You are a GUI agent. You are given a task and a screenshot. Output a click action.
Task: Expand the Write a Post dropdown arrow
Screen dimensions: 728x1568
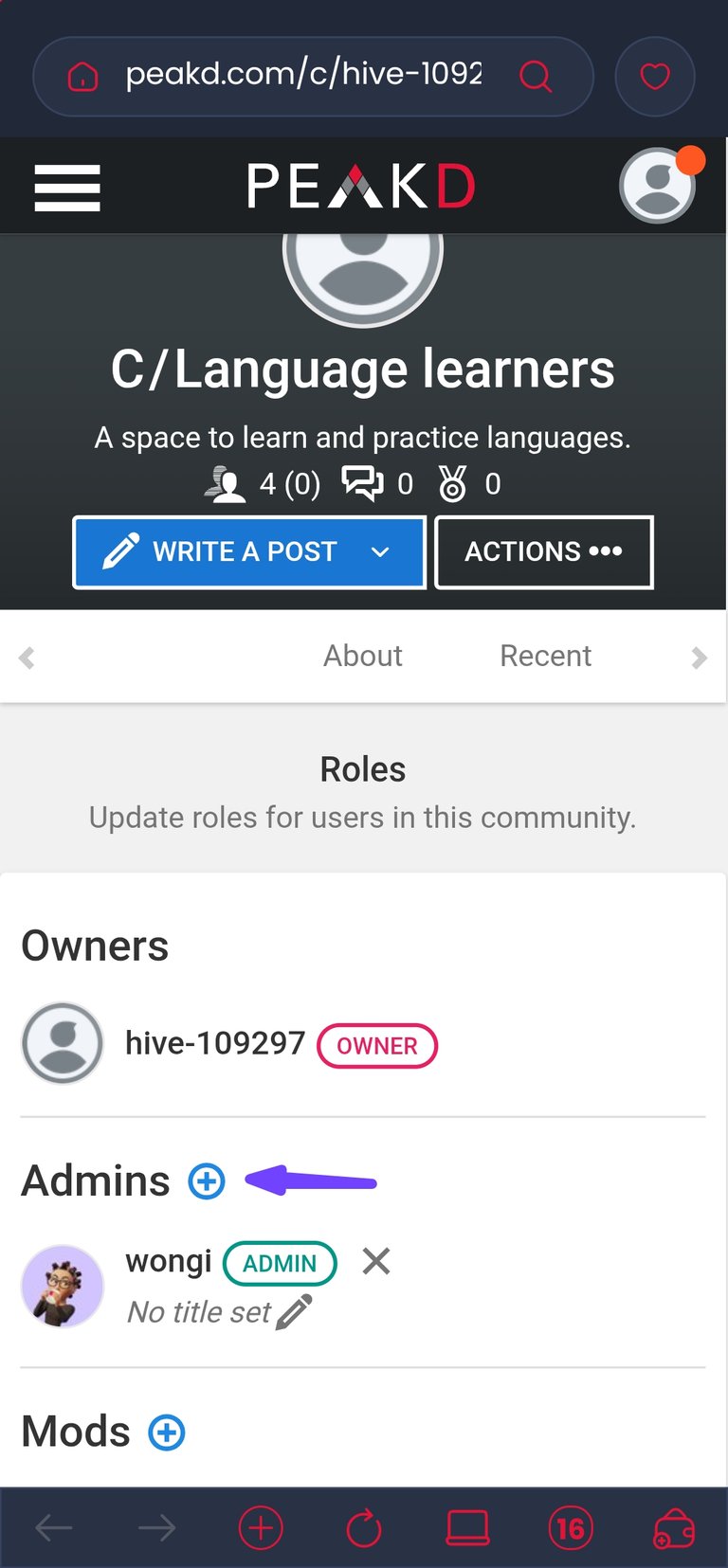tap(380, 552)
